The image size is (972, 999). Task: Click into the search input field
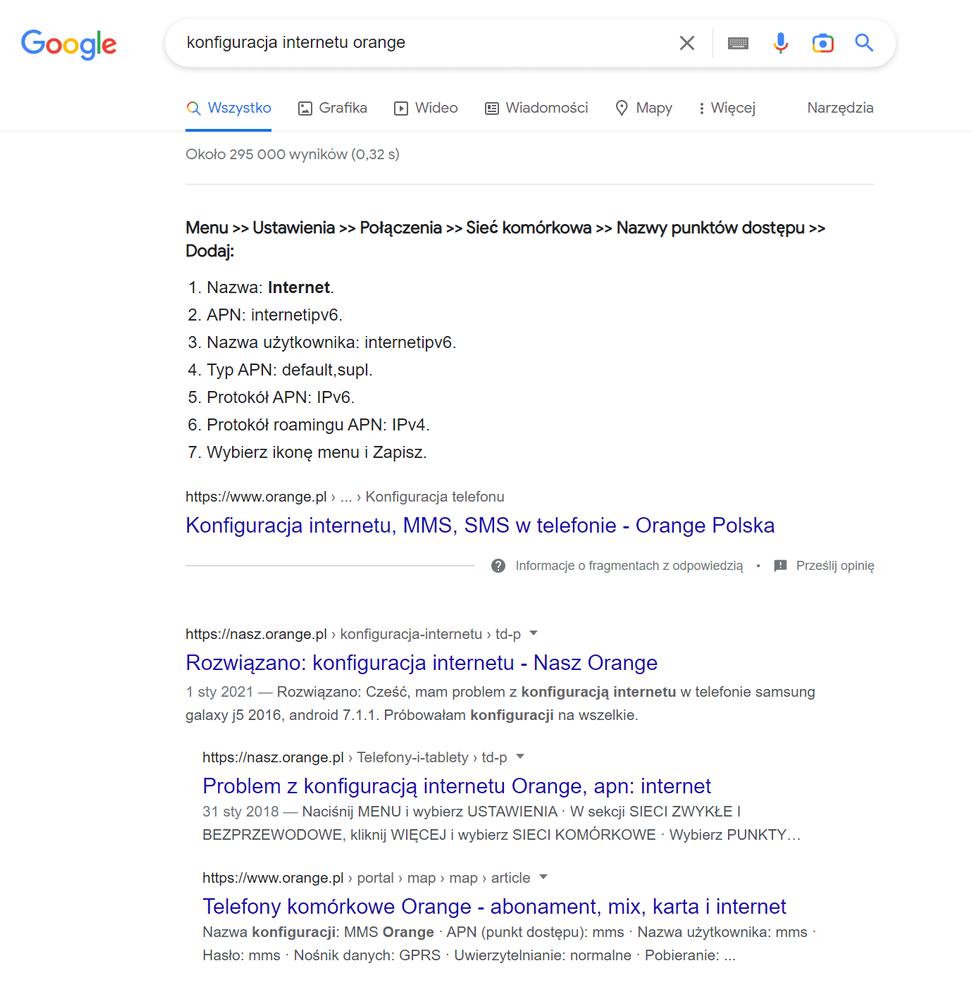click(x=420, y=43)
